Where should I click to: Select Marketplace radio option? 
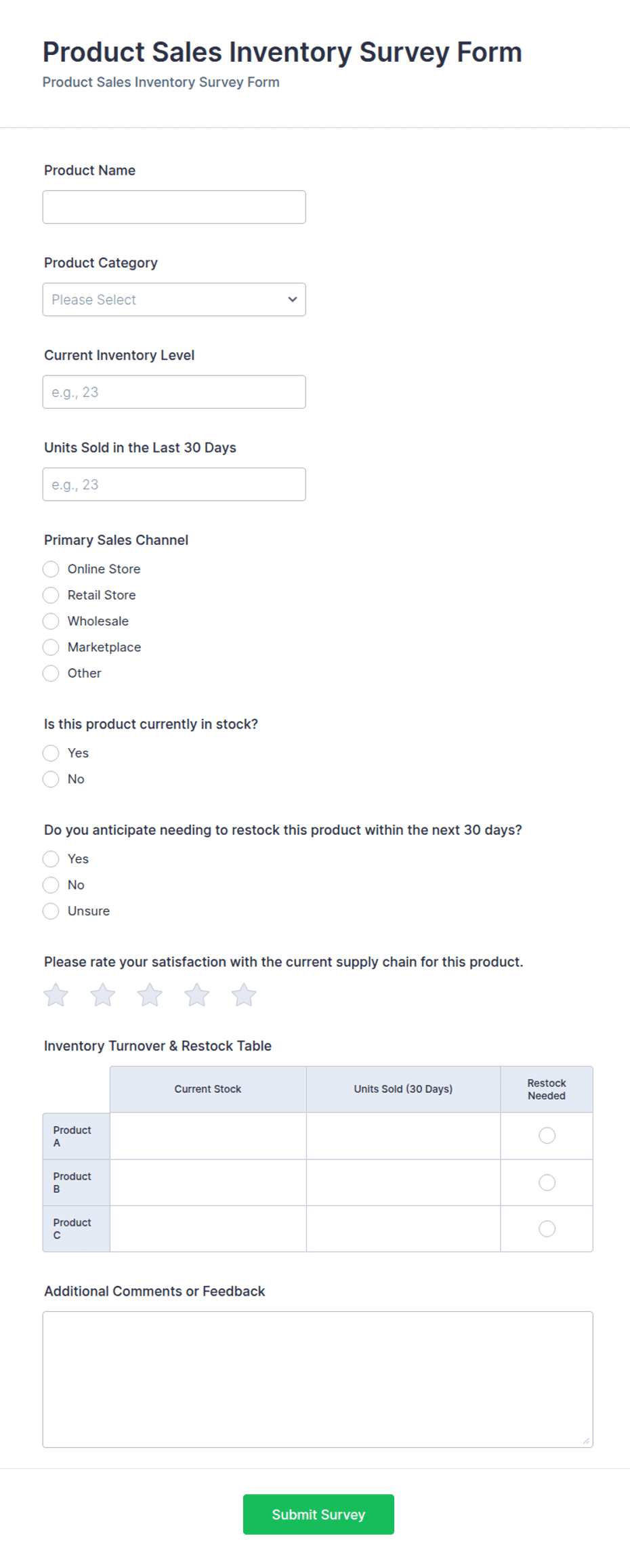coord(51,647)
